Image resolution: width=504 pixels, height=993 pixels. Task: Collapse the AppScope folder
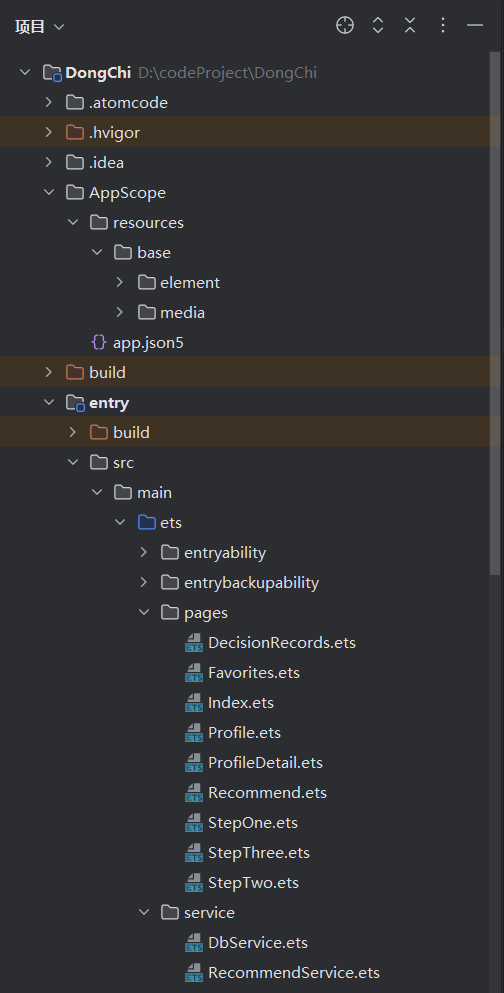[49, 193]
